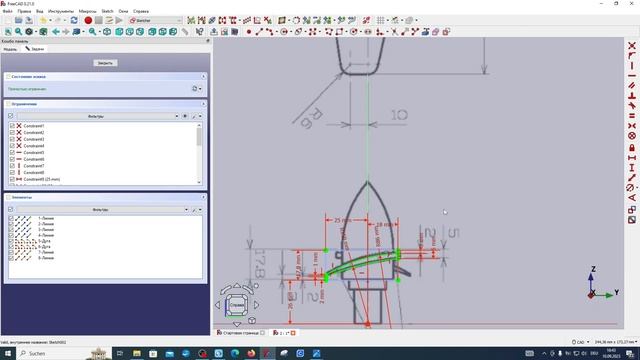Image resolution: width=640 pixels, height=360 pixels.
Task: Click the constraints visibility toggle button
Action: coord(185,116)
